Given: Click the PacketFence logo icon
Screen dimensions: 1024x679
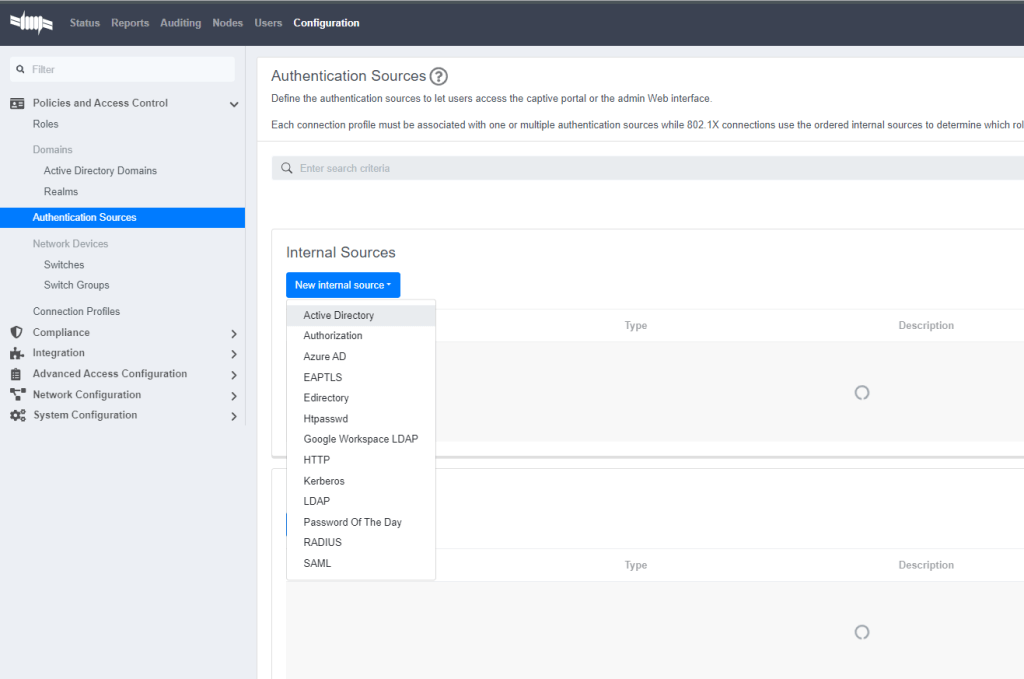Looking at the screenshot, I should click(31, 22).
